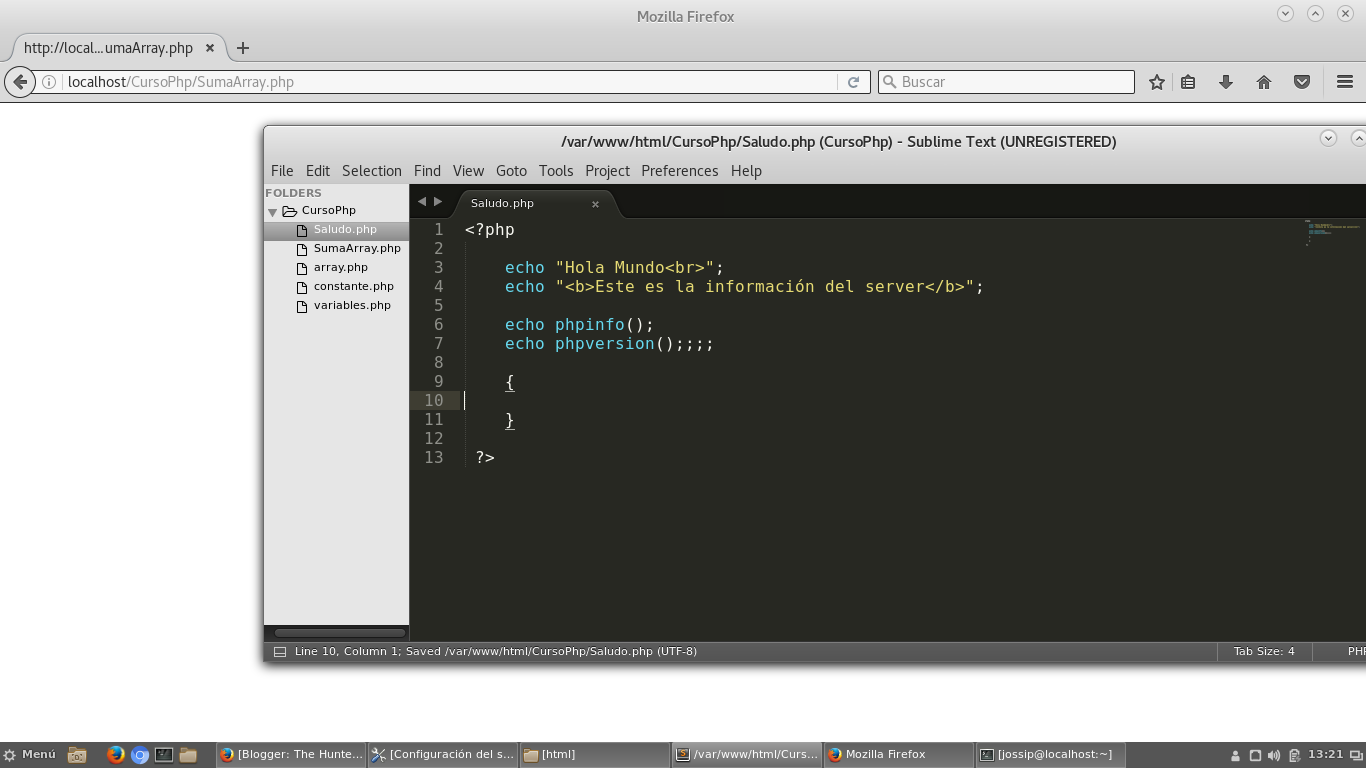Close the SumaArray.php browser tab
This screenshot has width=1366, height=768.
coord(211,47)
